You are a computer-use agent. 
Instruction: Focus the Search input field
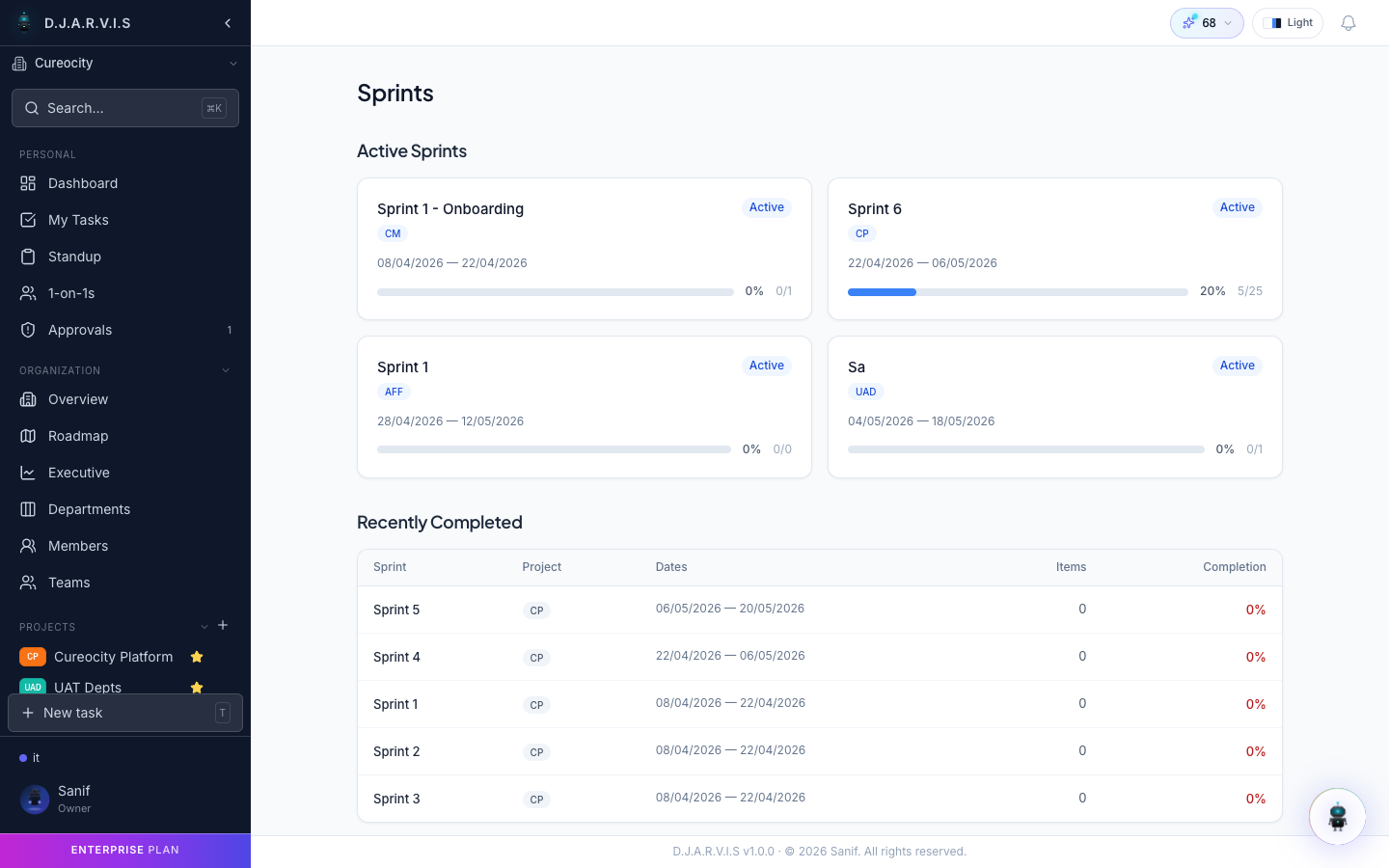[125, 108]
